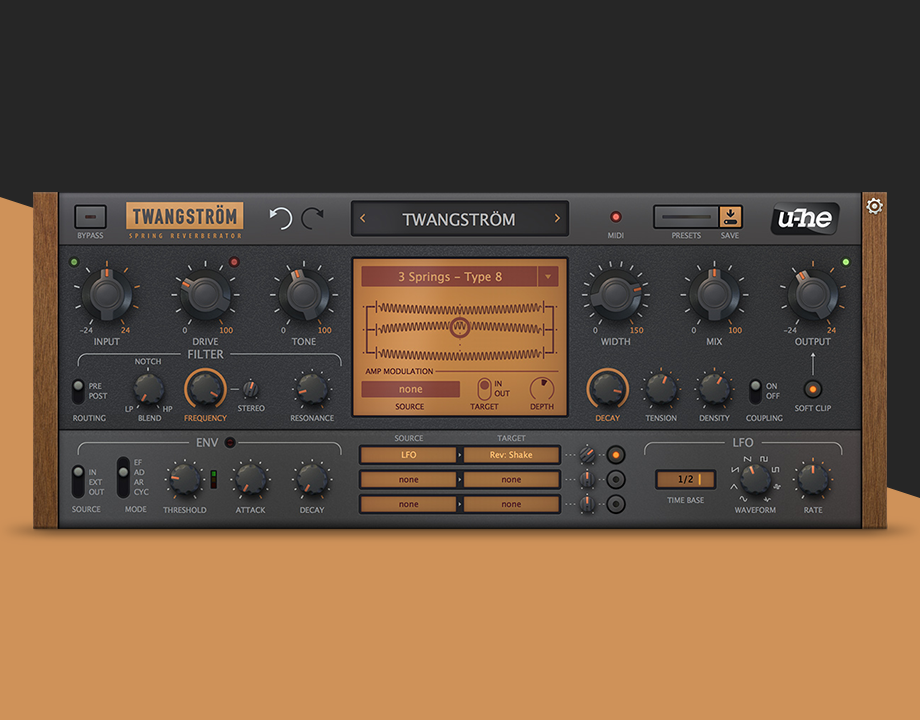Click the spring center circle in display

tap(460, 327)
